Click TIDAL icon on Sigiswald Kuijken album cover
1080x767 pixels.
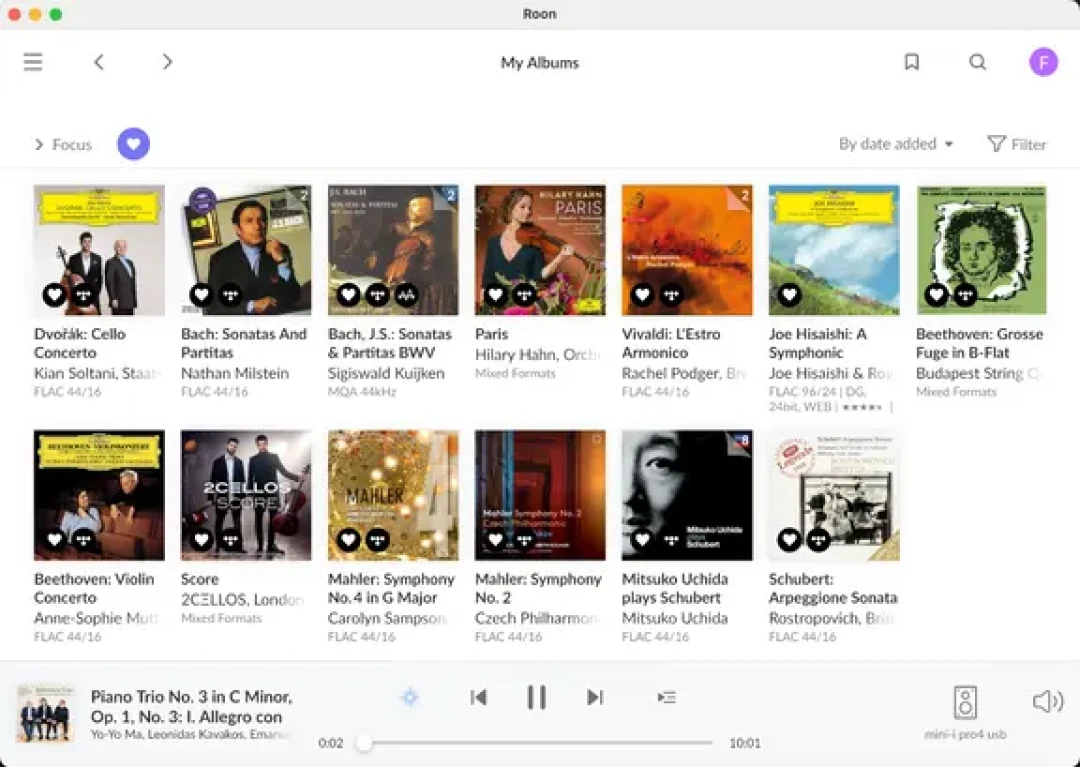pyautogui.click(x=377, y=295)
